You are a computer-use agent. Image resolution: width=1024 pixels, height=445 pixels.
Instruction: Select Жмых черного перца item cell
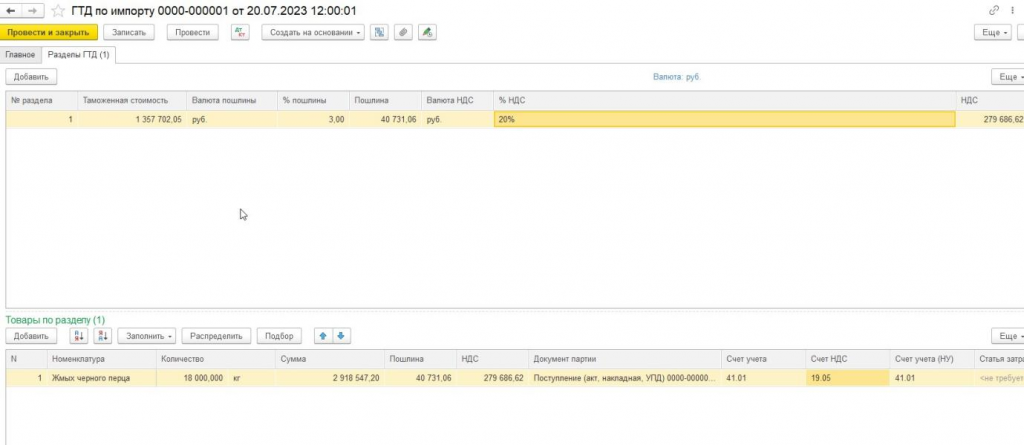tap(101, 378)
